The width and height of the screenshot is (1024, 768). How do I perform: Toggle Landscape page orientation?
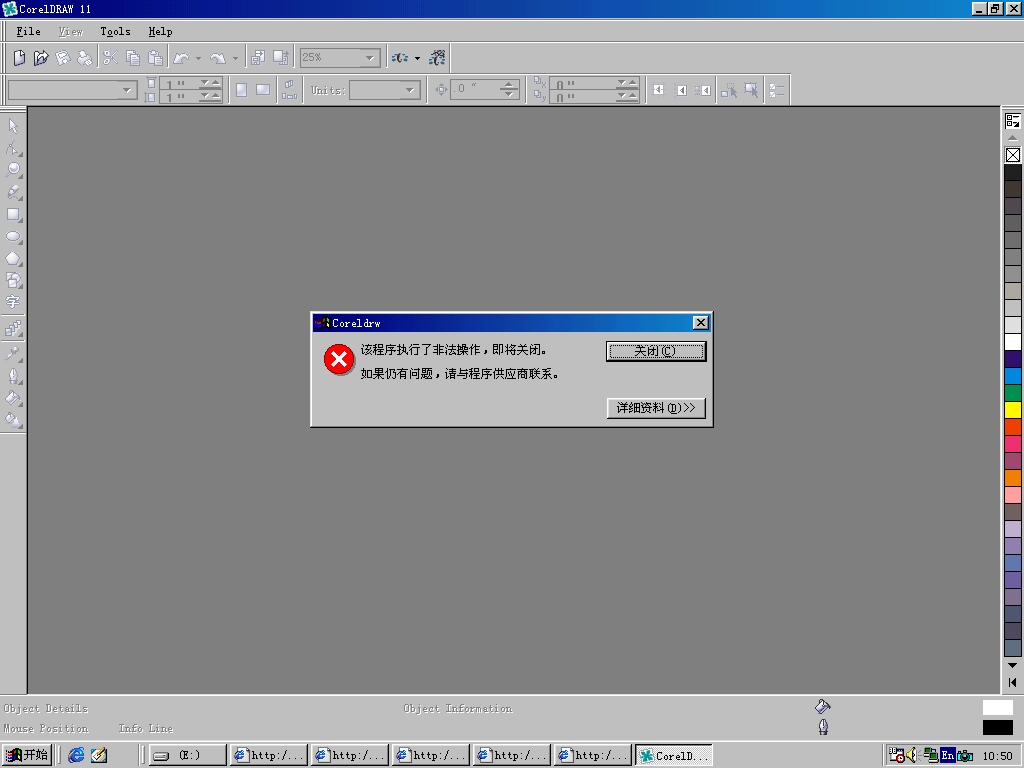click(263, 90)
